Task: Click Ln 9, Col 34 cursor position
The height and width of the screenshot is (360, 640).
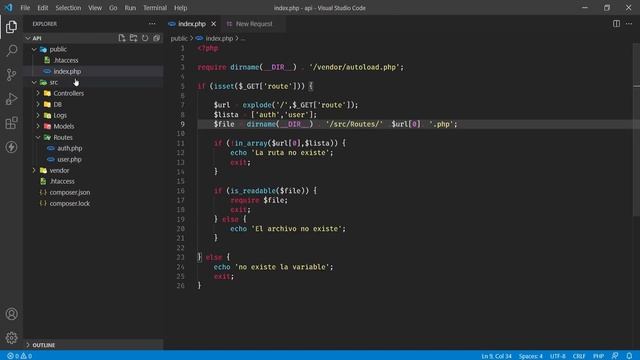Action: pos(496,356)
